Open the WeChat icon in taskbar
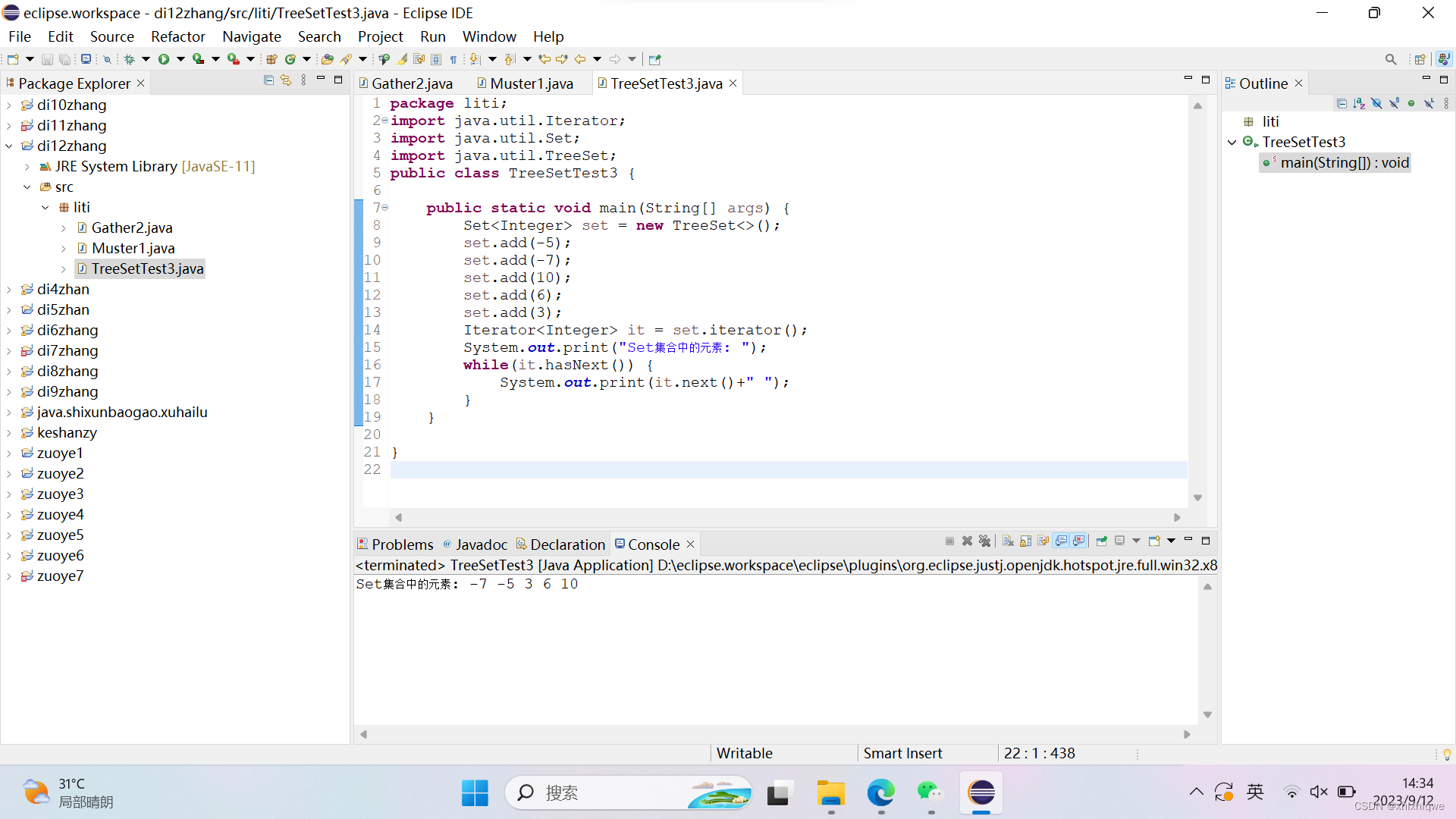This screenshot has width=1456, height=819. 930,793
